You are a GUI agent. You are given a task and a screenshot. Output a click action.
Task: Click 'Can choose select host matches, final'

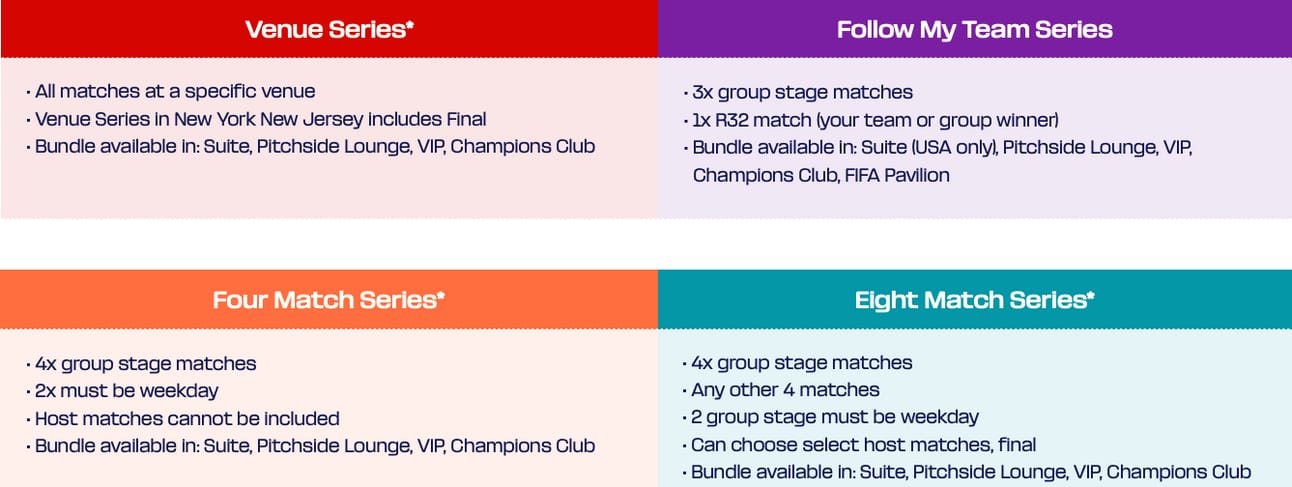pos(859,445)
